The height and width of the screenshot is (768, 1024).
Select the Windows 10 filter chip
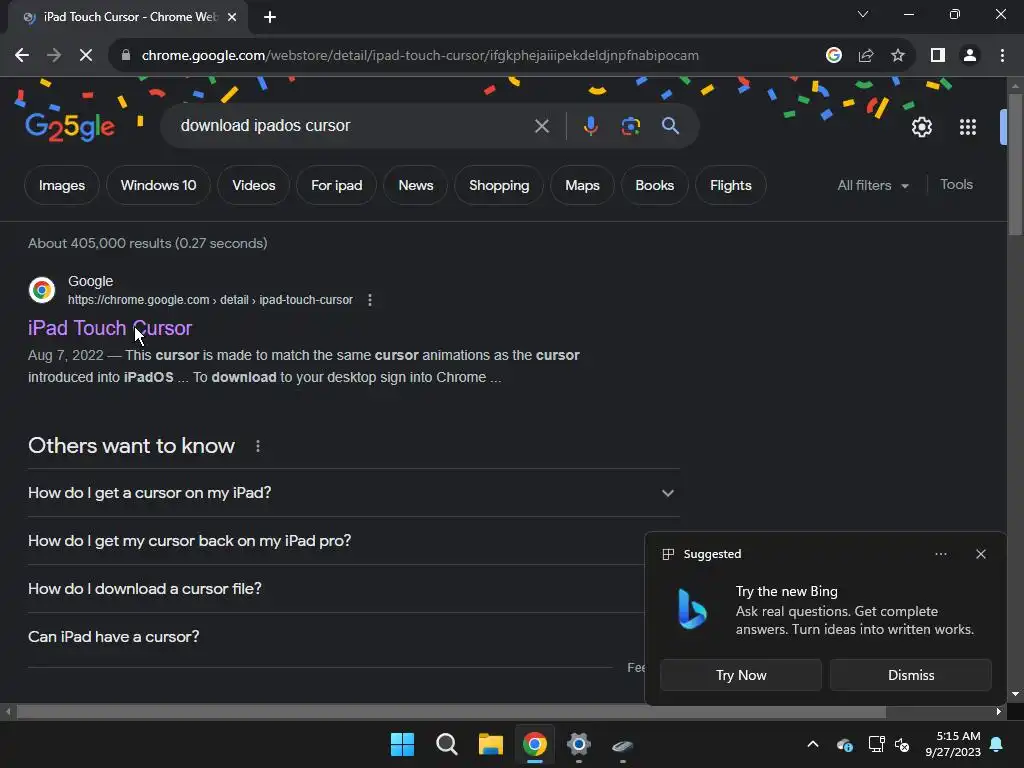pos(159,185)
